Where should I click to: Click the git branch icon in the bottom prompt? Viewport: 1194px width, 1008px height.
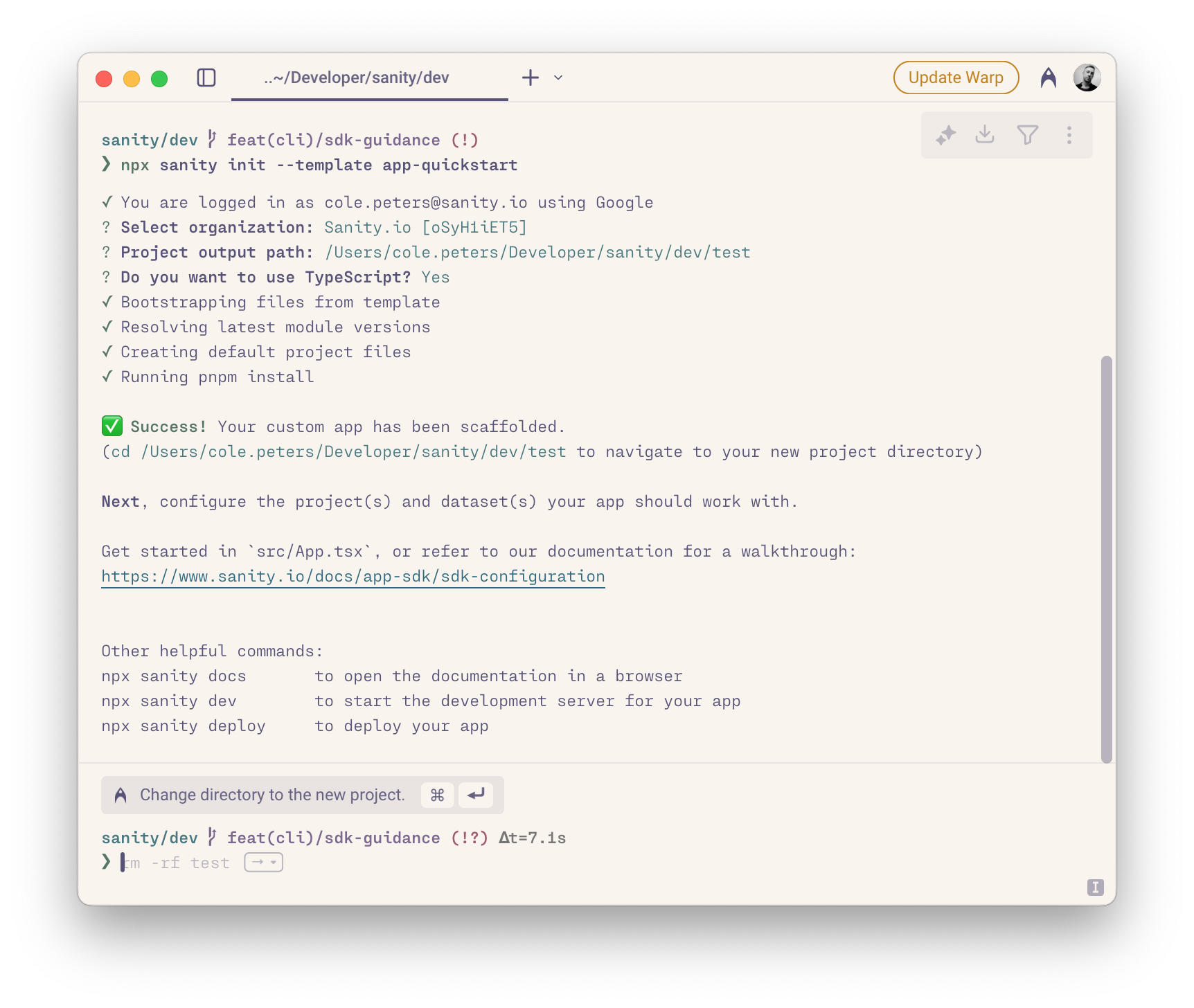pyautogui.click(x=212, y=837)
